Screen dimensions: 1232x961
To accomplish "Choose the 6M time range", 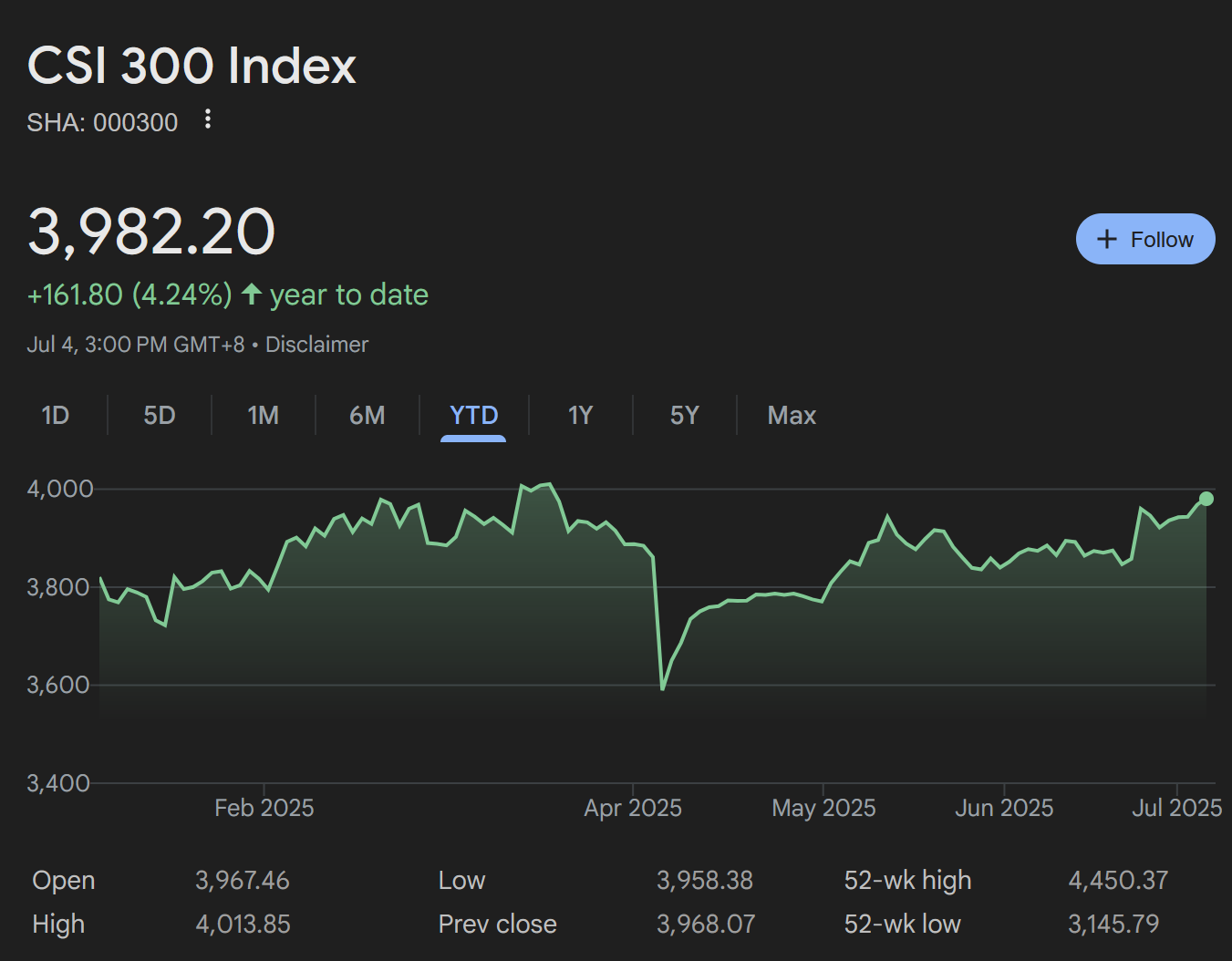I will tap(368, 416).
